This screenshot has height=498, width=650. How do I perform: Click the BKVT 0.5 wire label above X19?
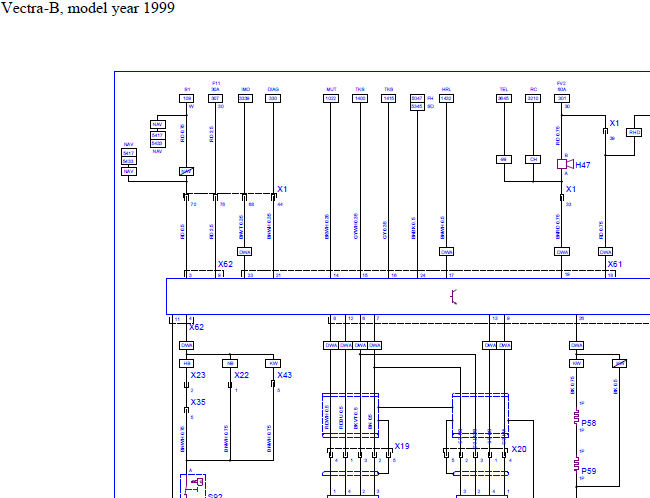coord(356,418)
